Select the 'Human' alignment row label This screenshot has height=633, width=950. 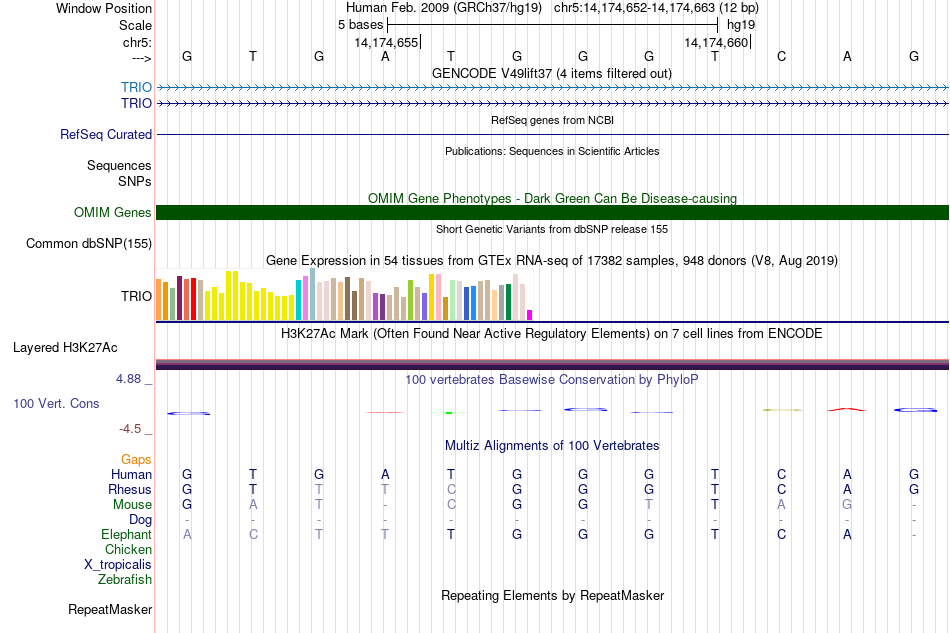pyautogui.click(x=131, y=474)
